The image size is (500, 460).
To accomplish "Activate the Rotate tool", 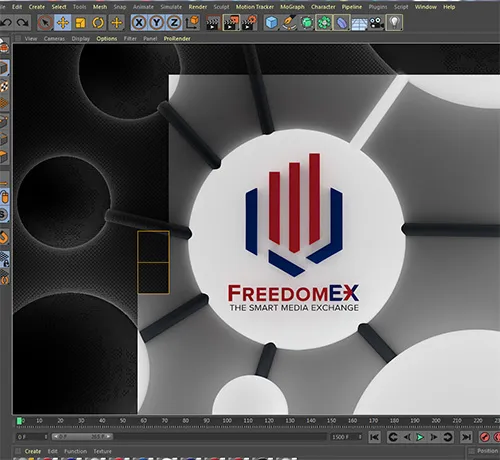I will point(98,23).
